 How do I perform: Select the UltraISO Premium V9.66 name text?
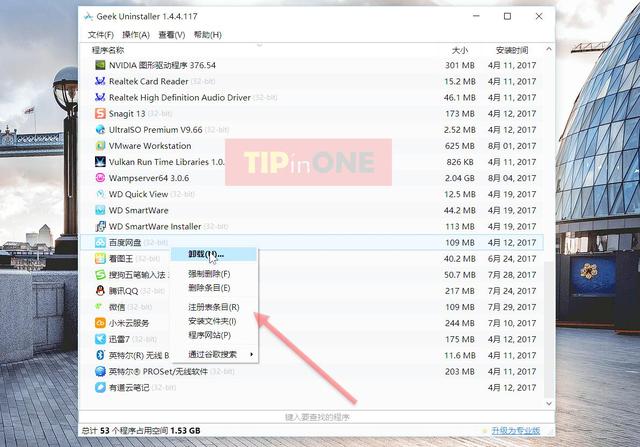pyautogui.click(x=156, y=129)
